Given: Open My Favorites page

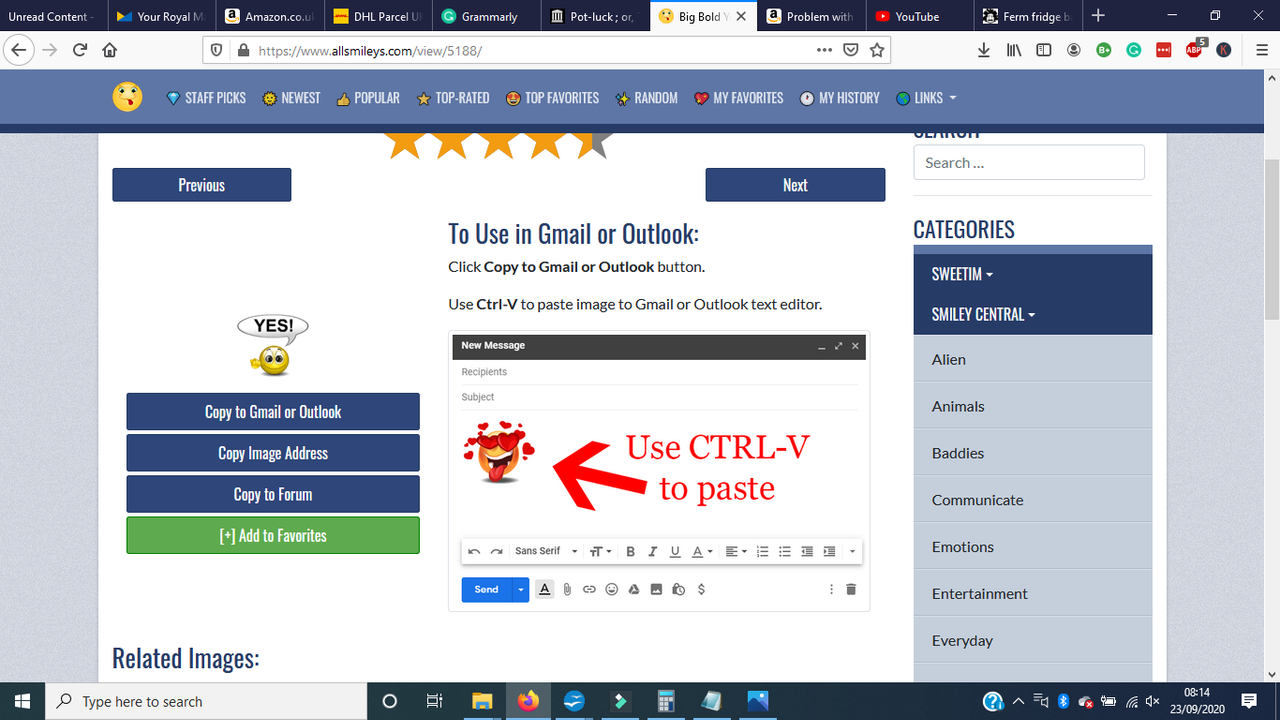Looking at the screenshot, I should 739,98.
